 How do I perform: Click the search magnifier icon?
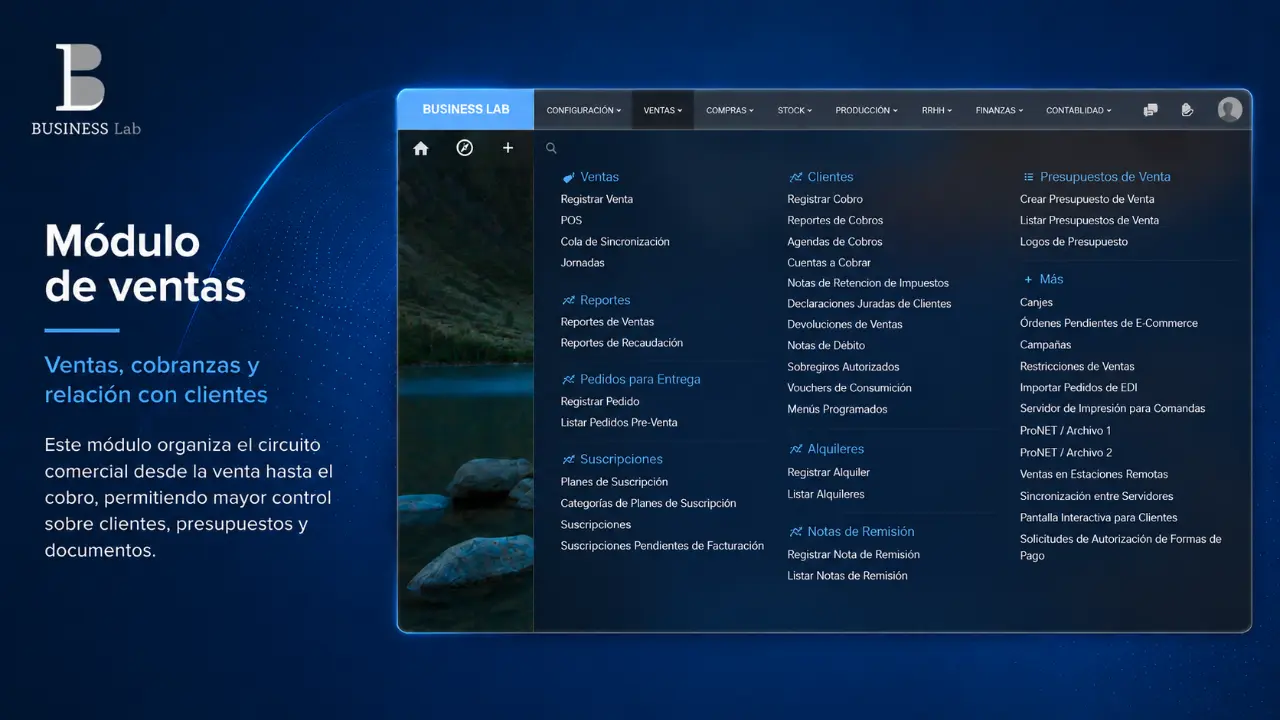pos(551,148)
